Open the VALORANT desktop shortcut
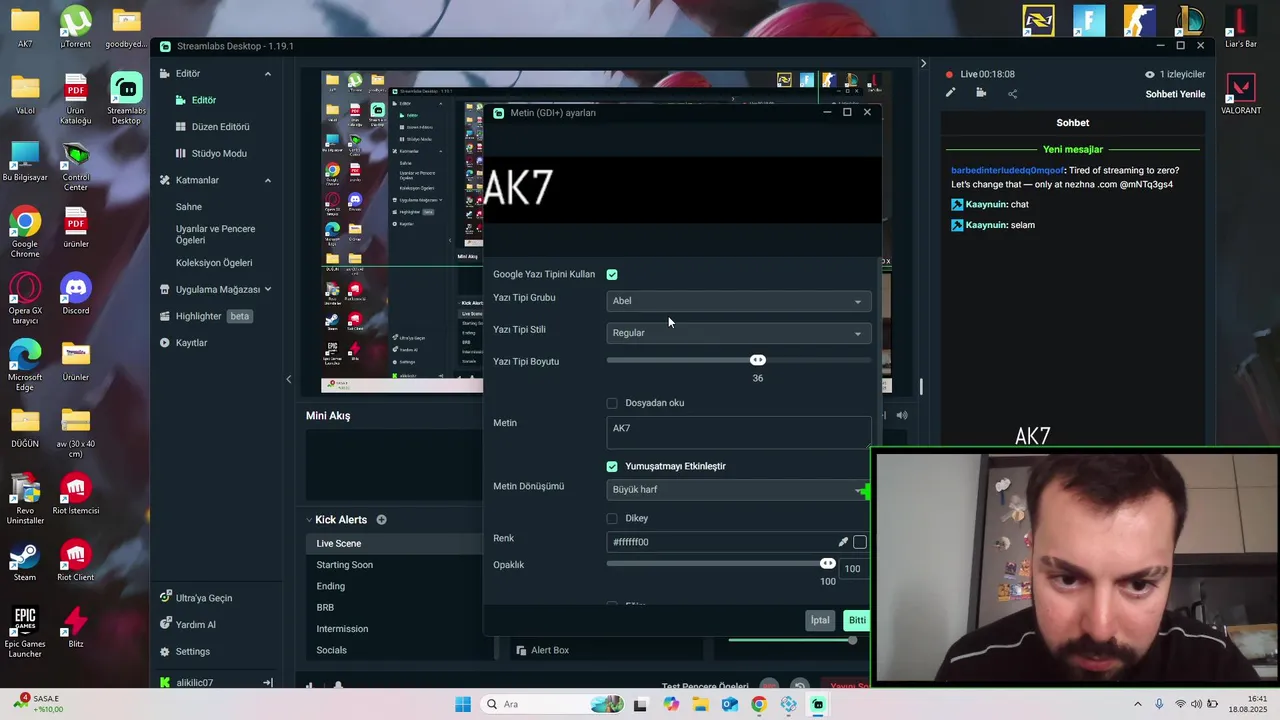Image resolution: width=1280 pixels, height=720 pixels. tap(1241, 94)
